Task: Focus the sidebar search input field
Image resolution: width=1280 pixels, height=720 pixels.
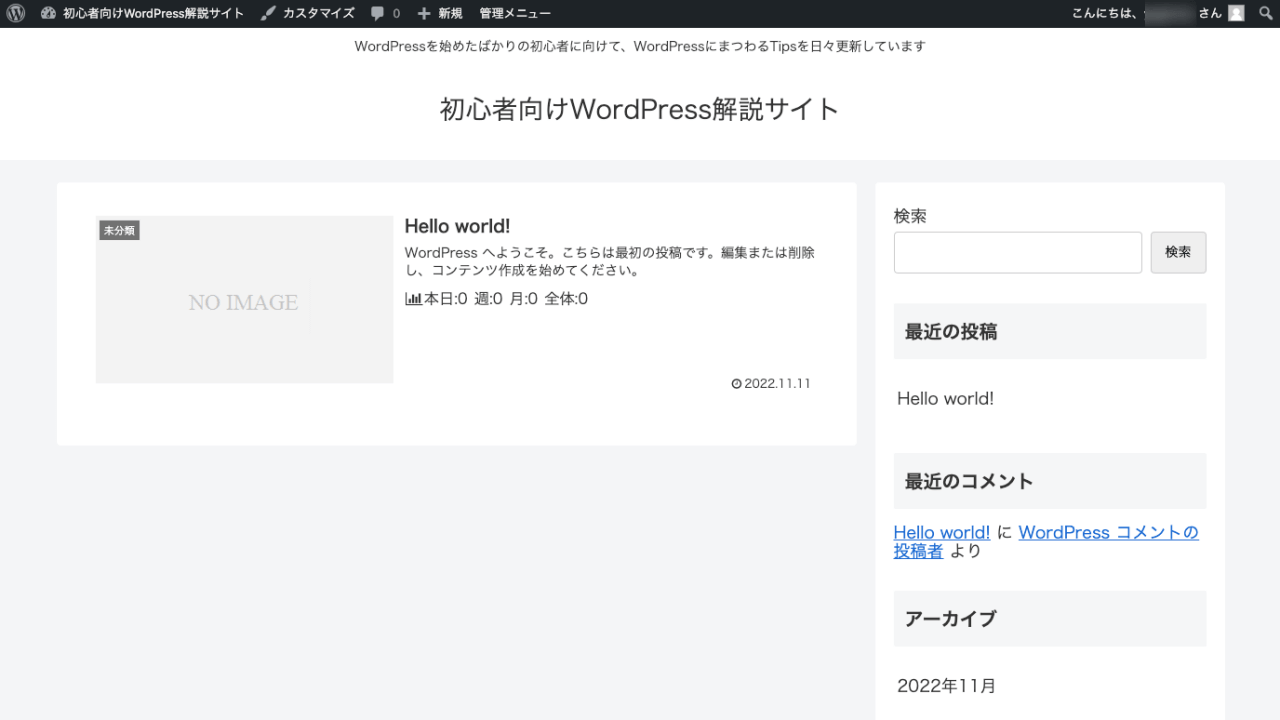Action: 1018,252
